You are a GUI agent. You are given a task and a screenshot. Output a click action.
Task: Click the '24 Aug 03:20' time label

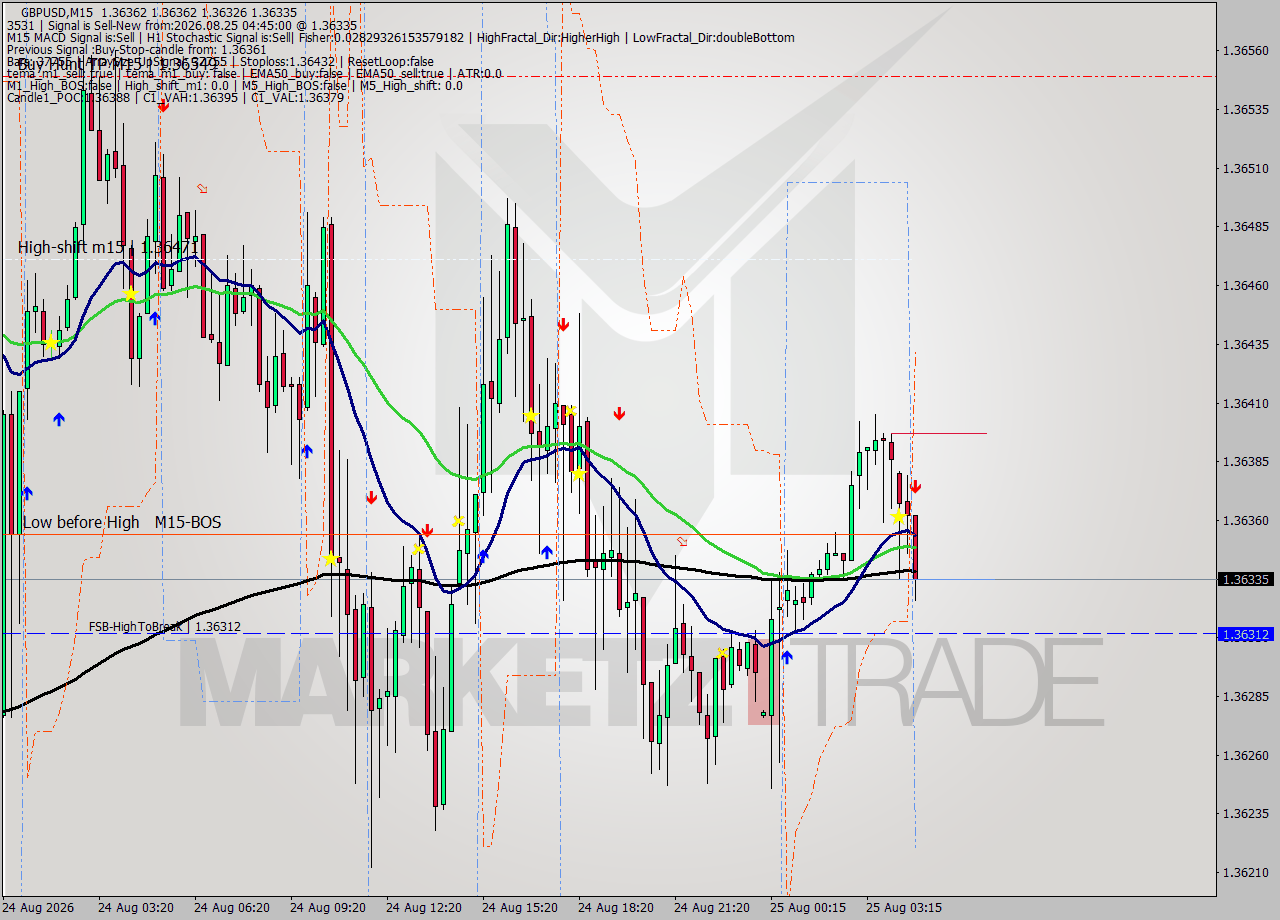(136, 908)
